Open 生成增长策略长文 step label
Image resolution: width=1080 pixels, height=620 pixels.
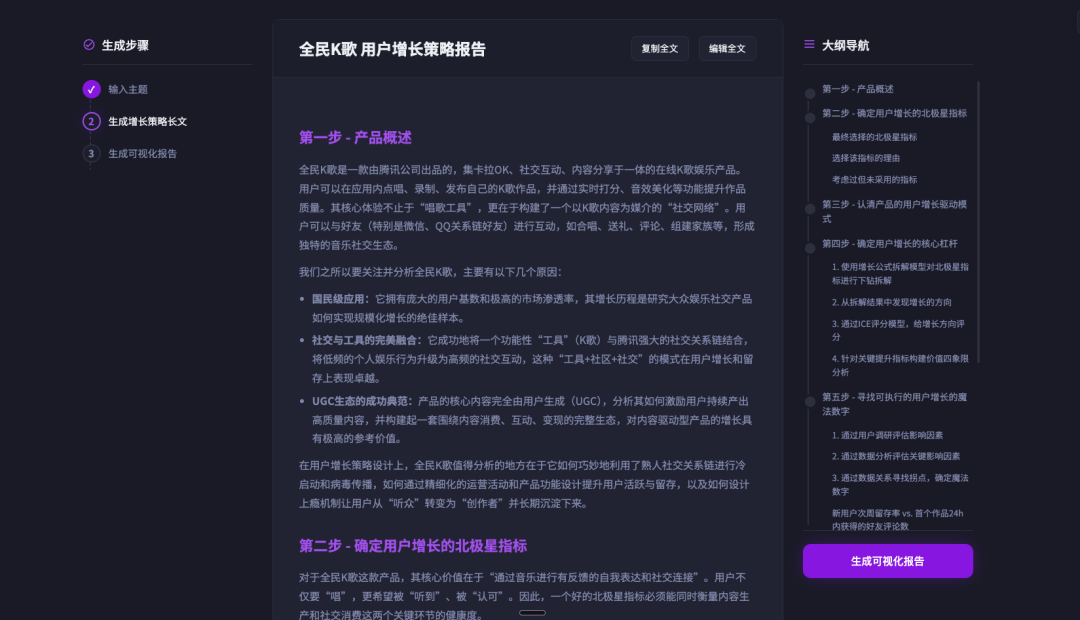point(147,121)
